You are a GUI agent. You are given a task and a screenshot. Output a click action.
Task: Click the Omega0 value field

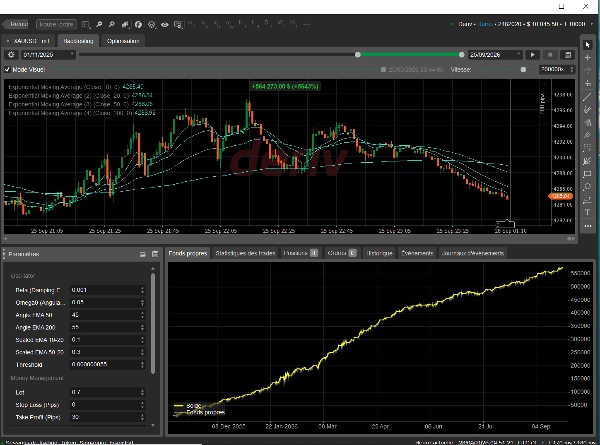pyautogui.click(x=108, y=302)
